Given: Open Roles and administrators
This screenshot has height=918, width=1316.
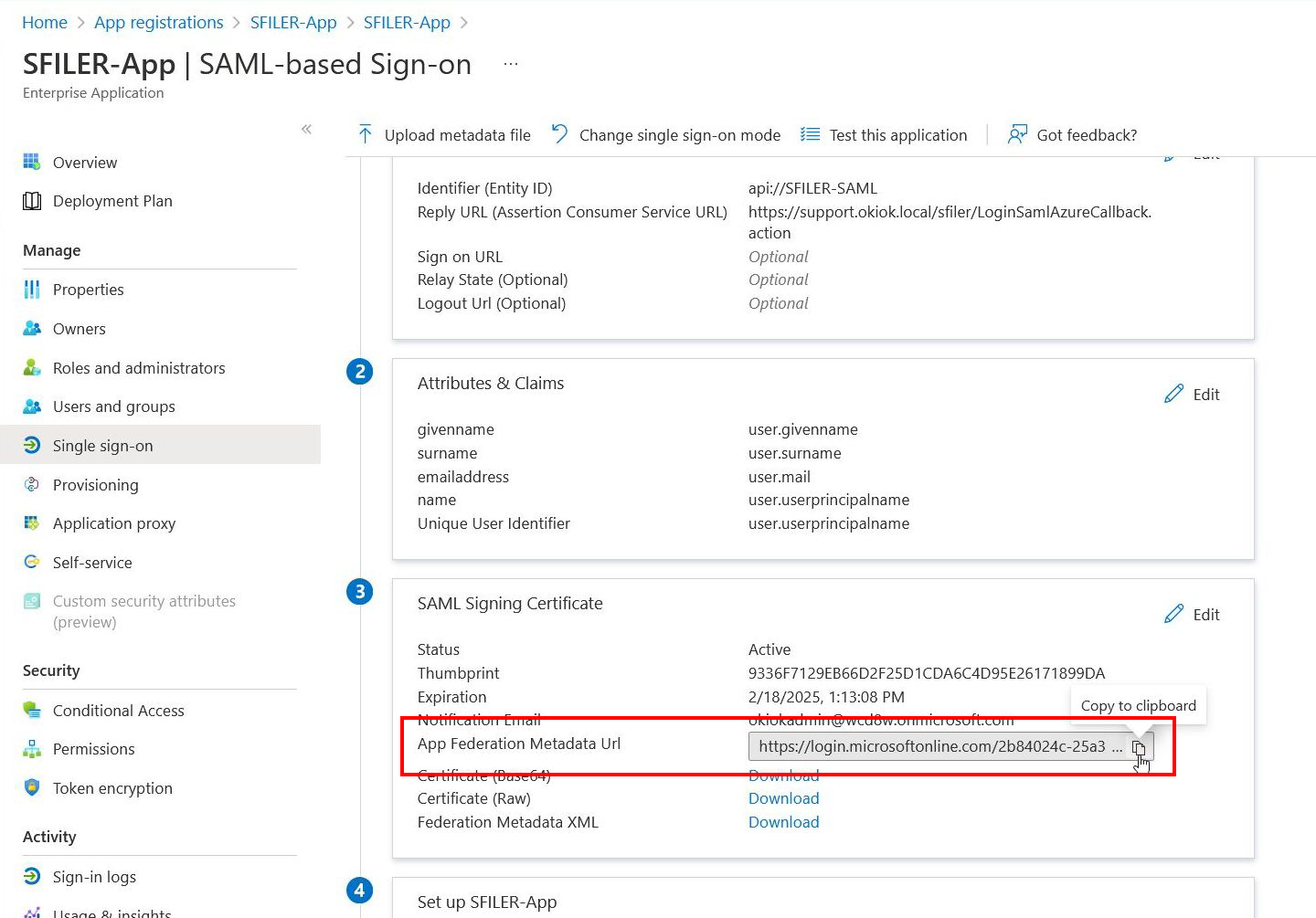Looking at the screenshot, I should [x=139, y=368].
